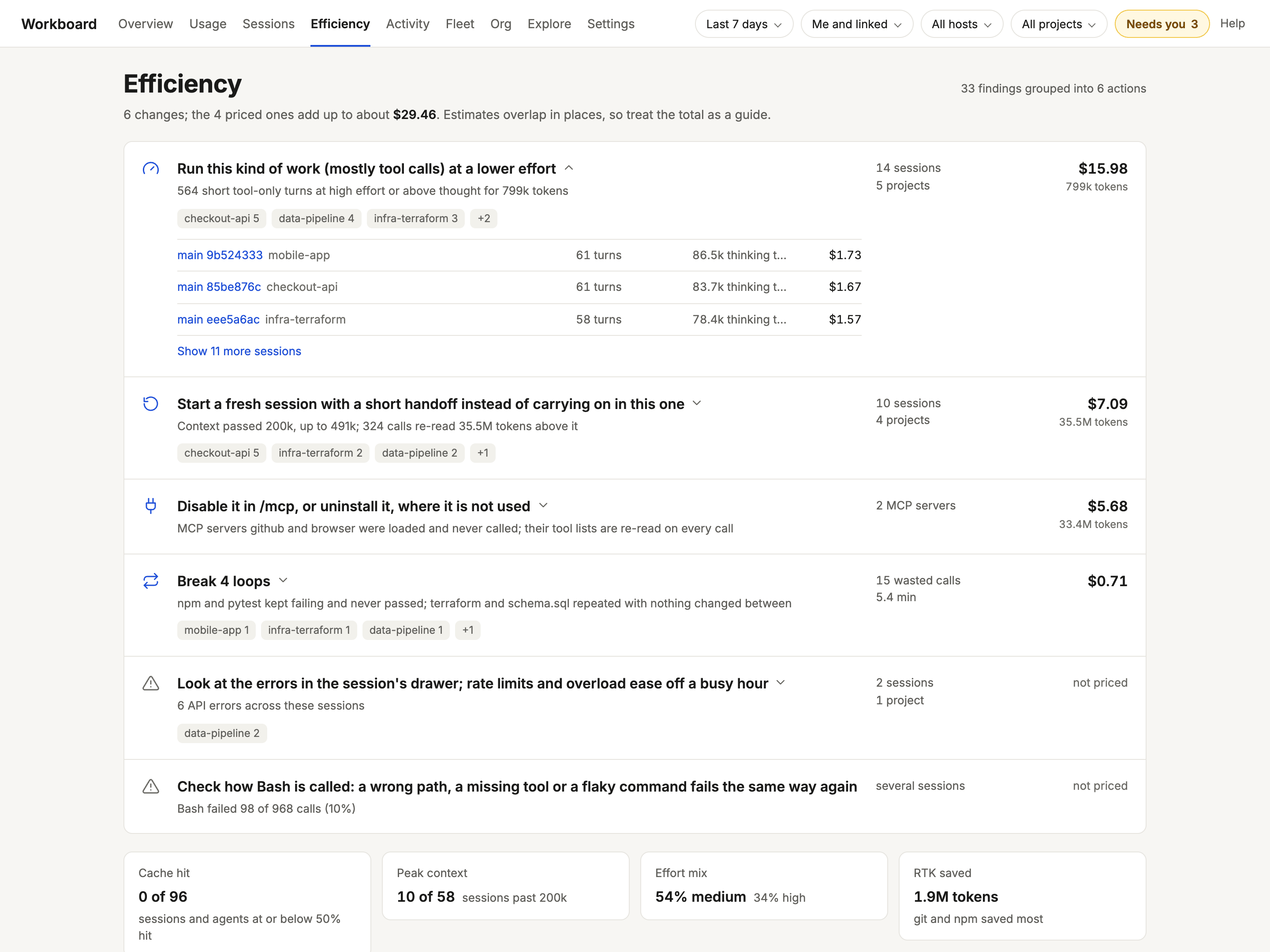Click the data-pipeline 4 chip
1270x952 pixels.
point(316,219)
